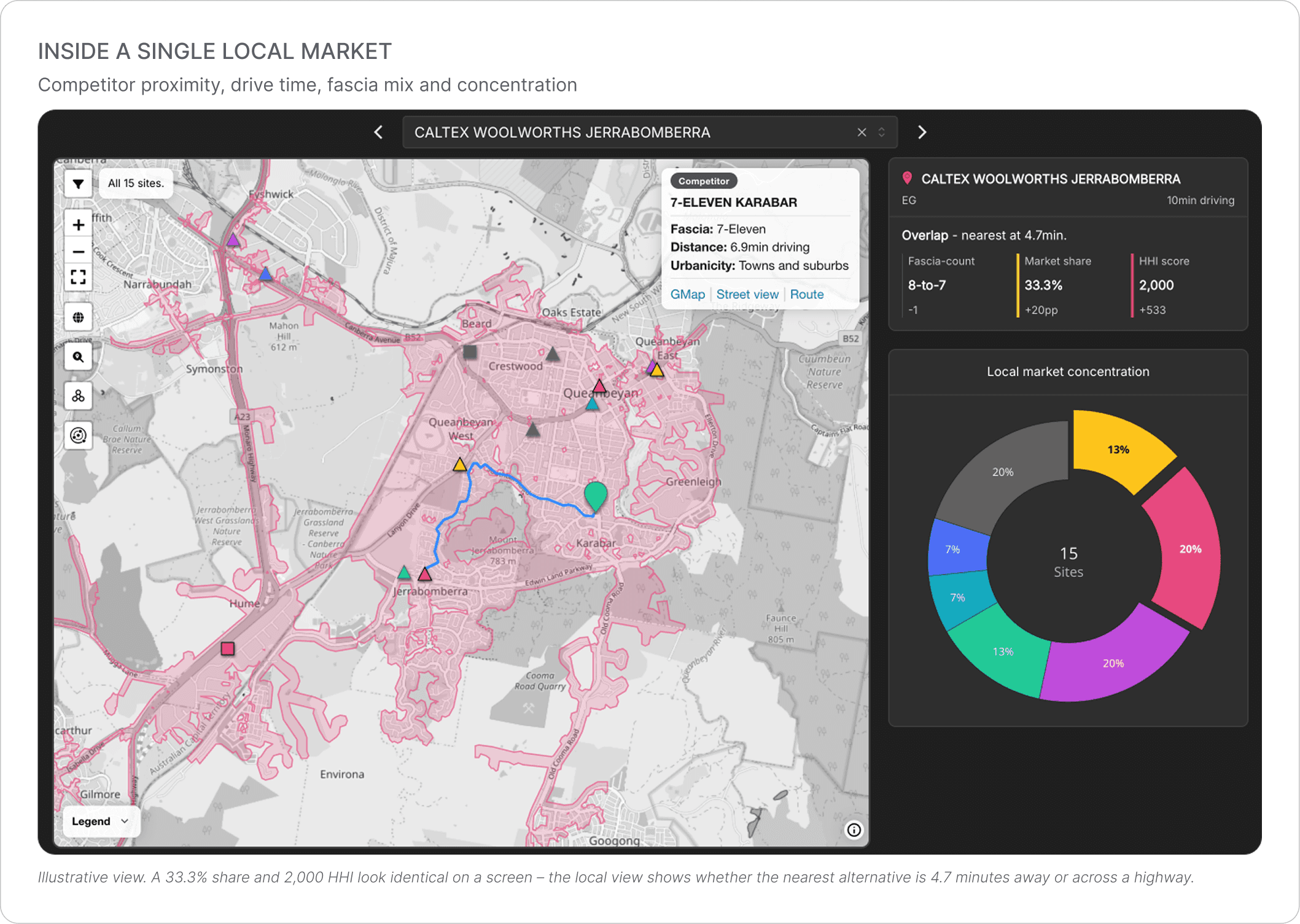
Task: Open the Street view link
Action: [747, 294]
